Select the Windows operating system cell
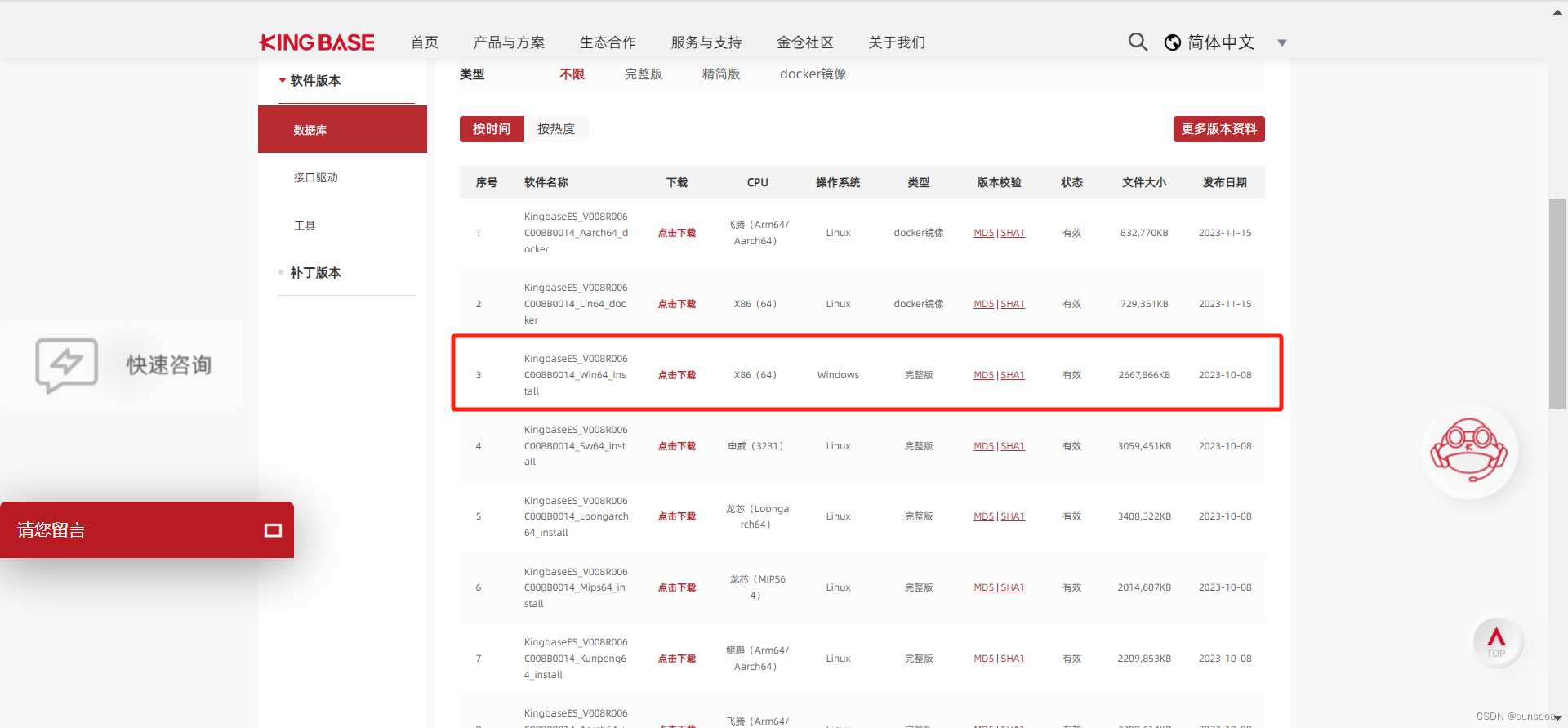The width and height of the screenshot is (1568, 728). click(x=838, y=375)
